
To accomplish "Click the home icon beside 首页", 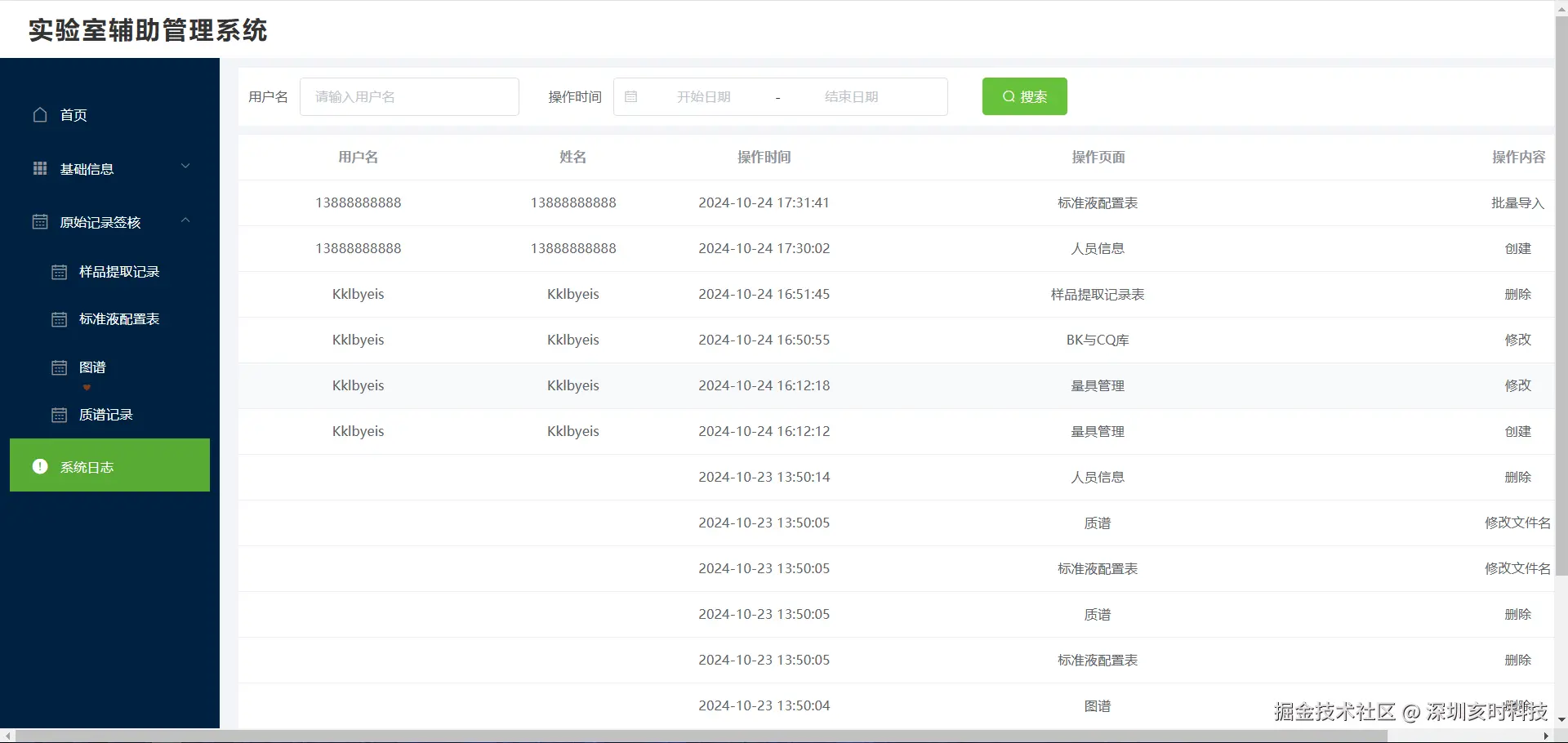I will (40, 114).
